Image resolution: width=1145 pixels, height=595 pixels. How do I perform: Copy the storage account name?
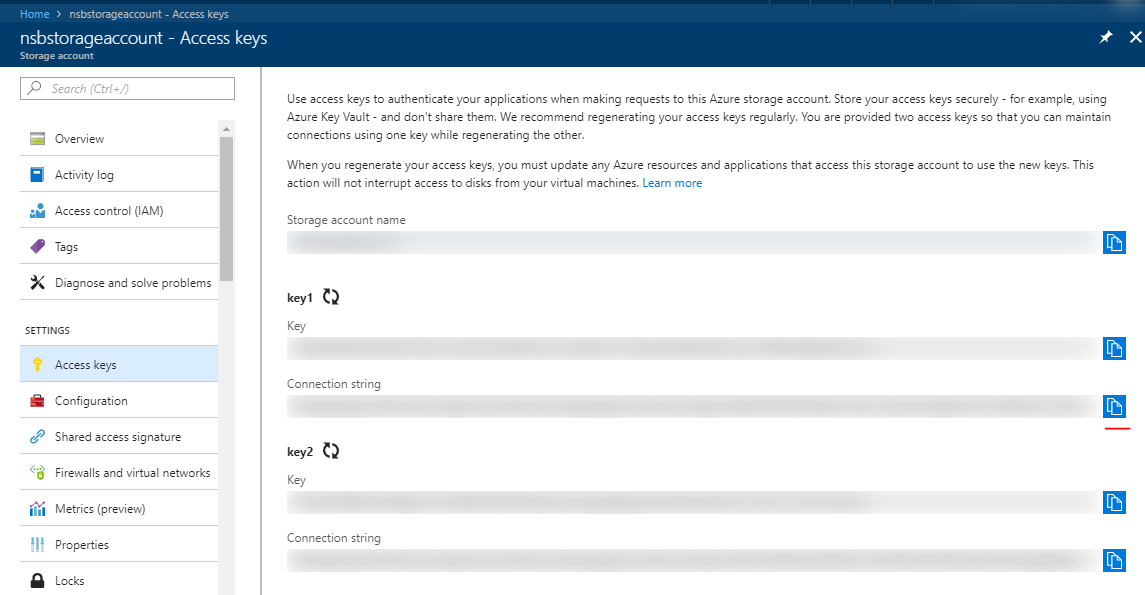(x=1114, y=242)
